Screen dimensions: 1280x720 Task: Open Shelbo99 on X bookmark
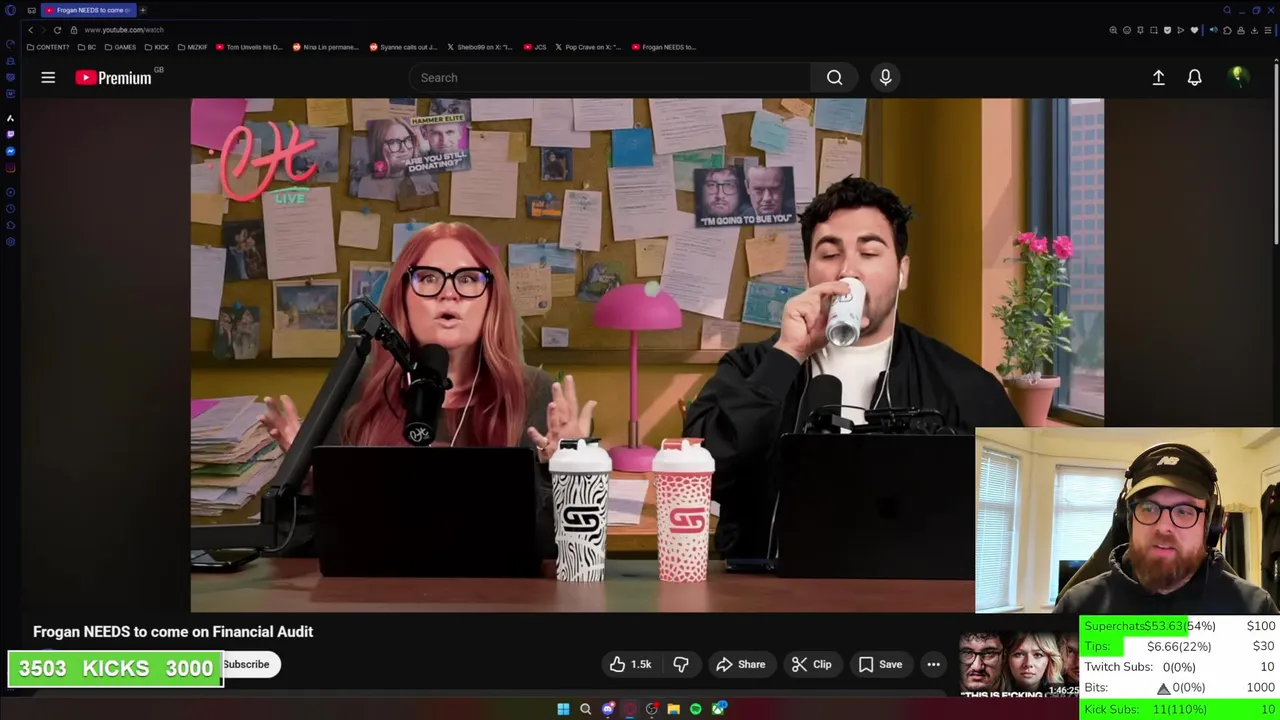coord(479,47)
